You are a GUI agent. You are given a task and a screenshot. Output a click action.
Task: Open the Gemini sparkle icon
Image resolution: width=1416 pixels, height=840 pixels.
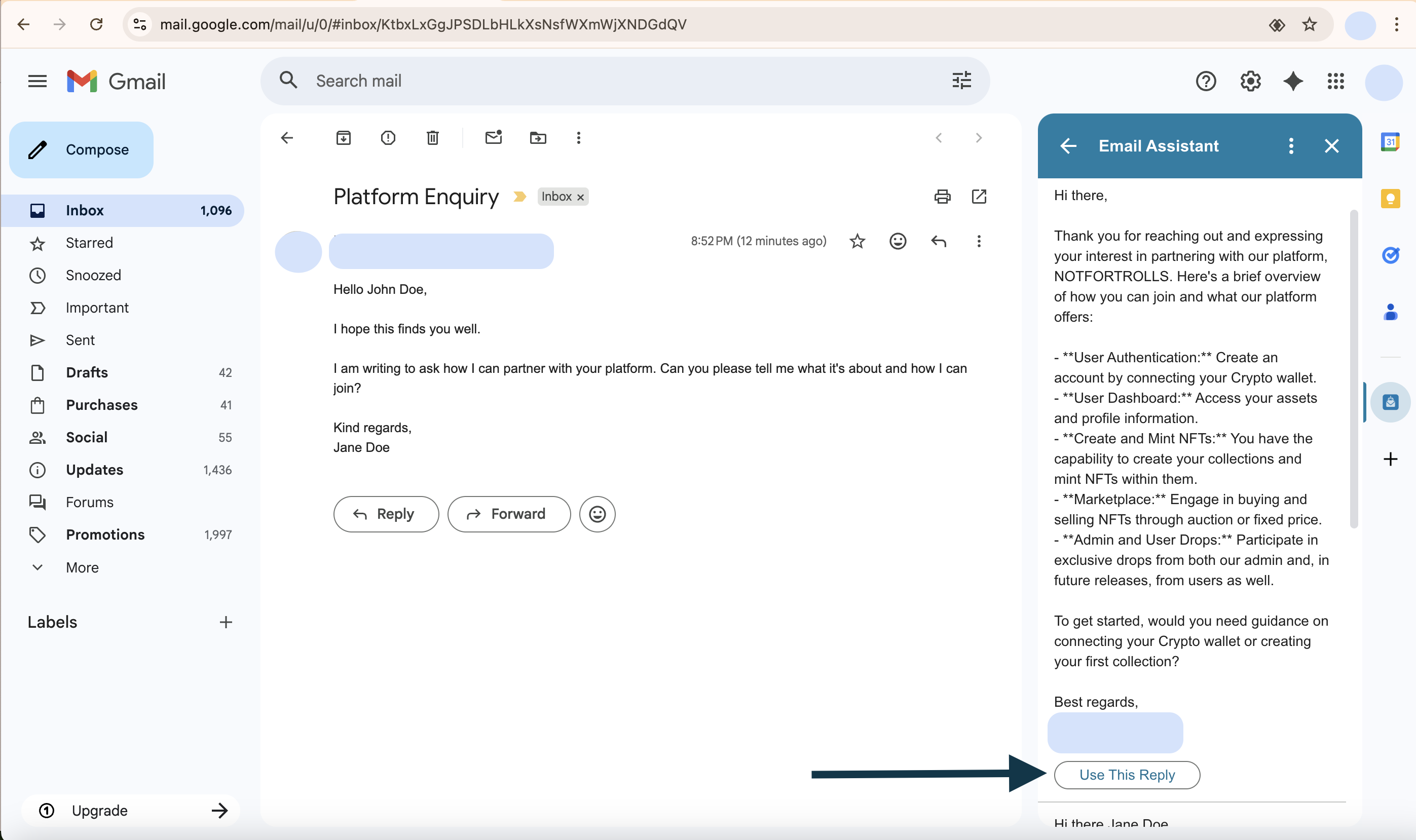(x=1293, y=82)
